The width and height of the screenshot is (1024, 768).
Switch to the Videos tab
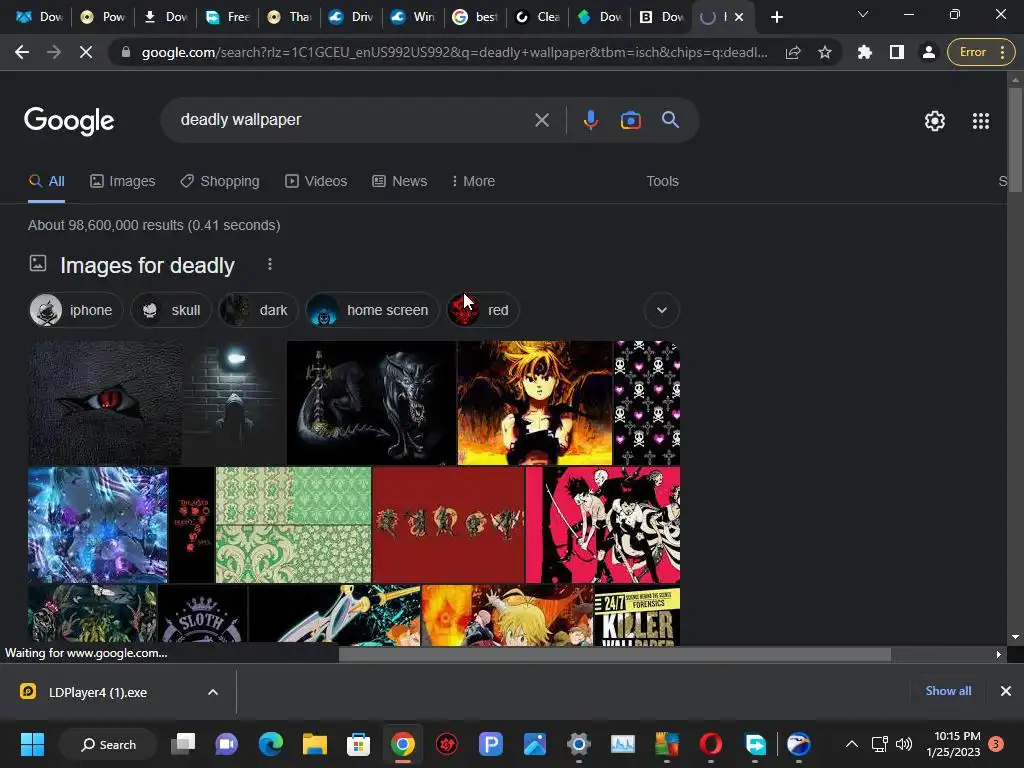(x=316, y=182)
